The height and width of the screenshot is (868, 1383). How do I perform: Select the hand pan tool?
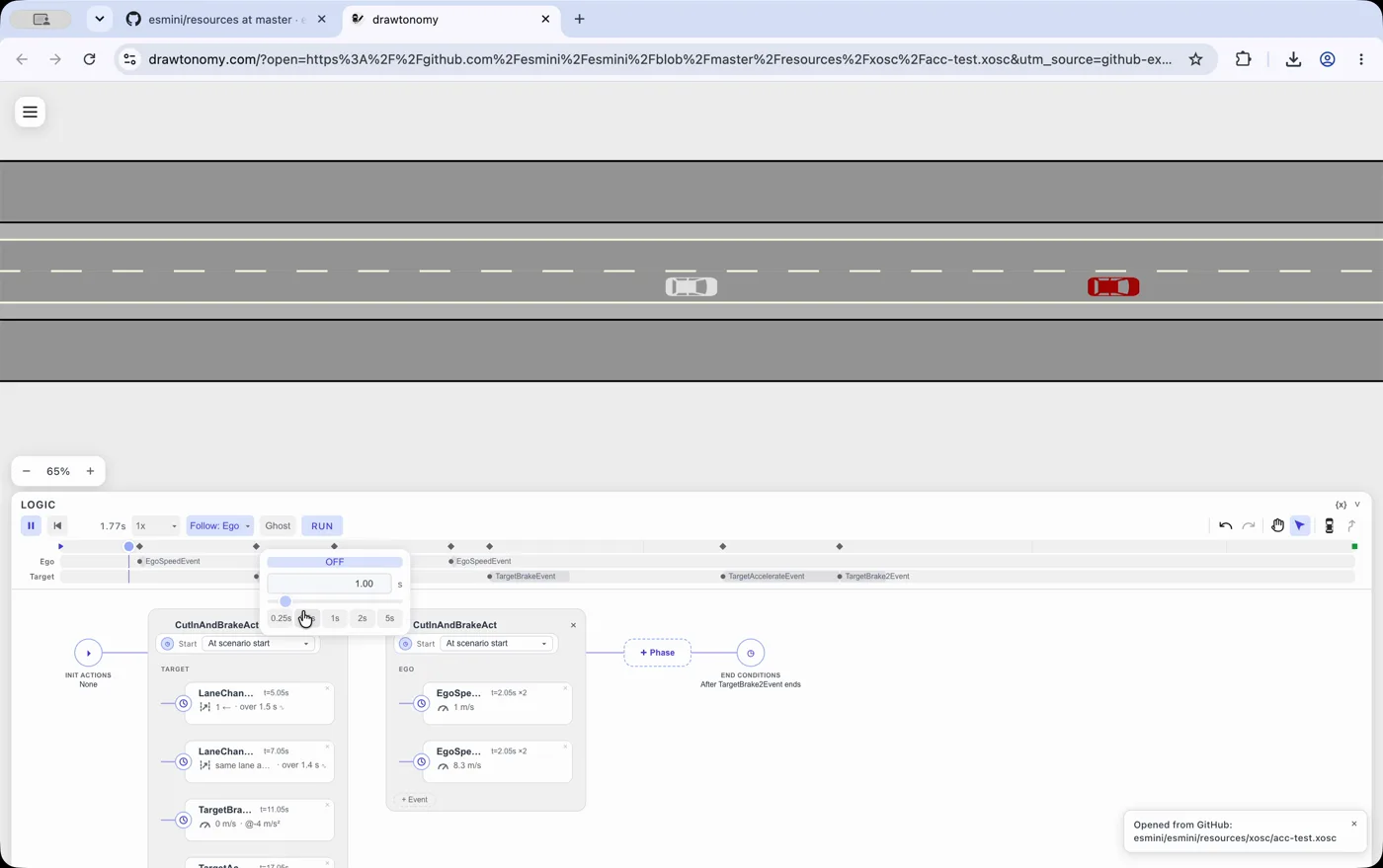pyautogui.click(x=1277, y=526)
